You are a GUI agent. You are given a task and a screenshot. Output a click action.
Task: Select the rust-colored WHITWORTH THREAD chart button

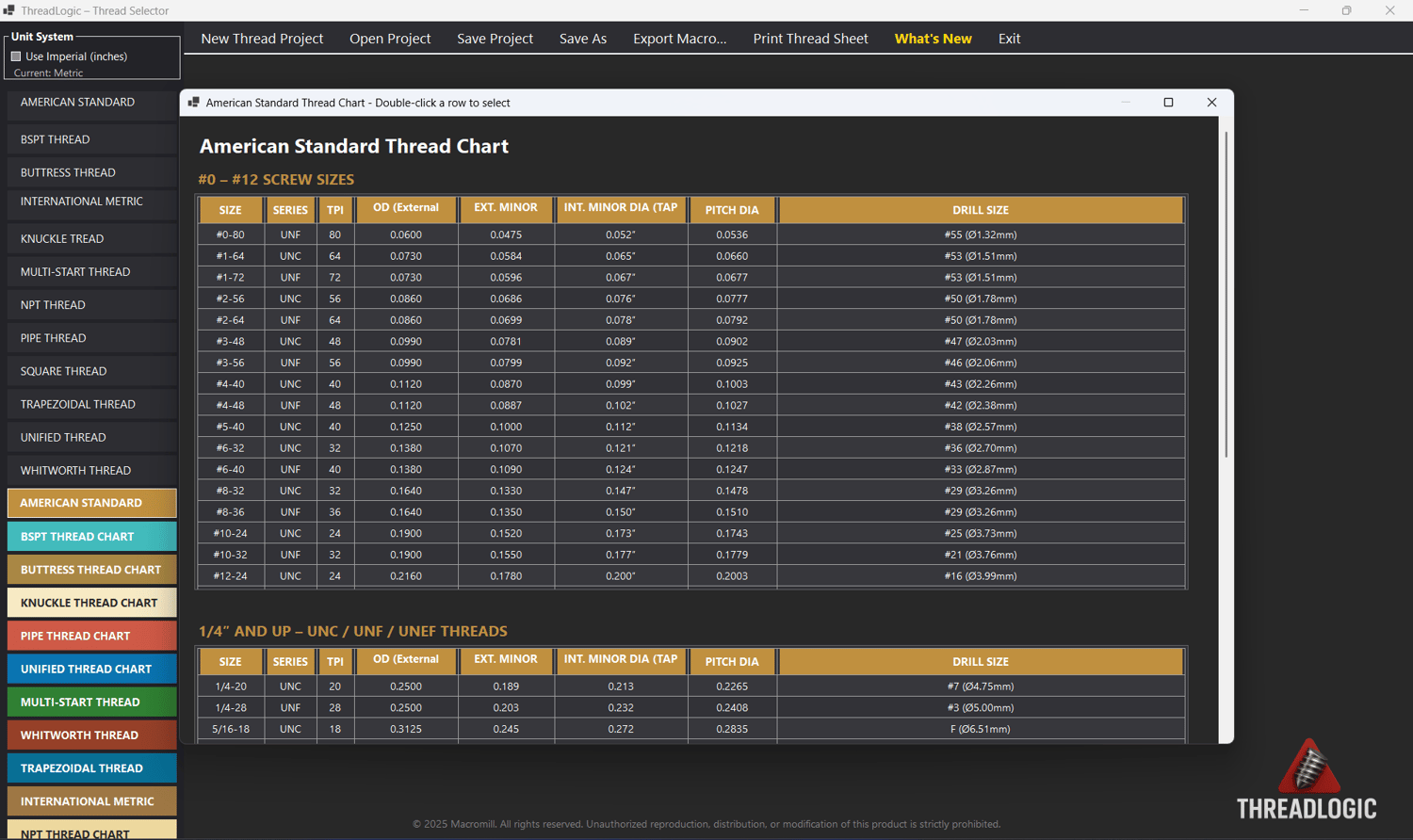tap(92, 734)
